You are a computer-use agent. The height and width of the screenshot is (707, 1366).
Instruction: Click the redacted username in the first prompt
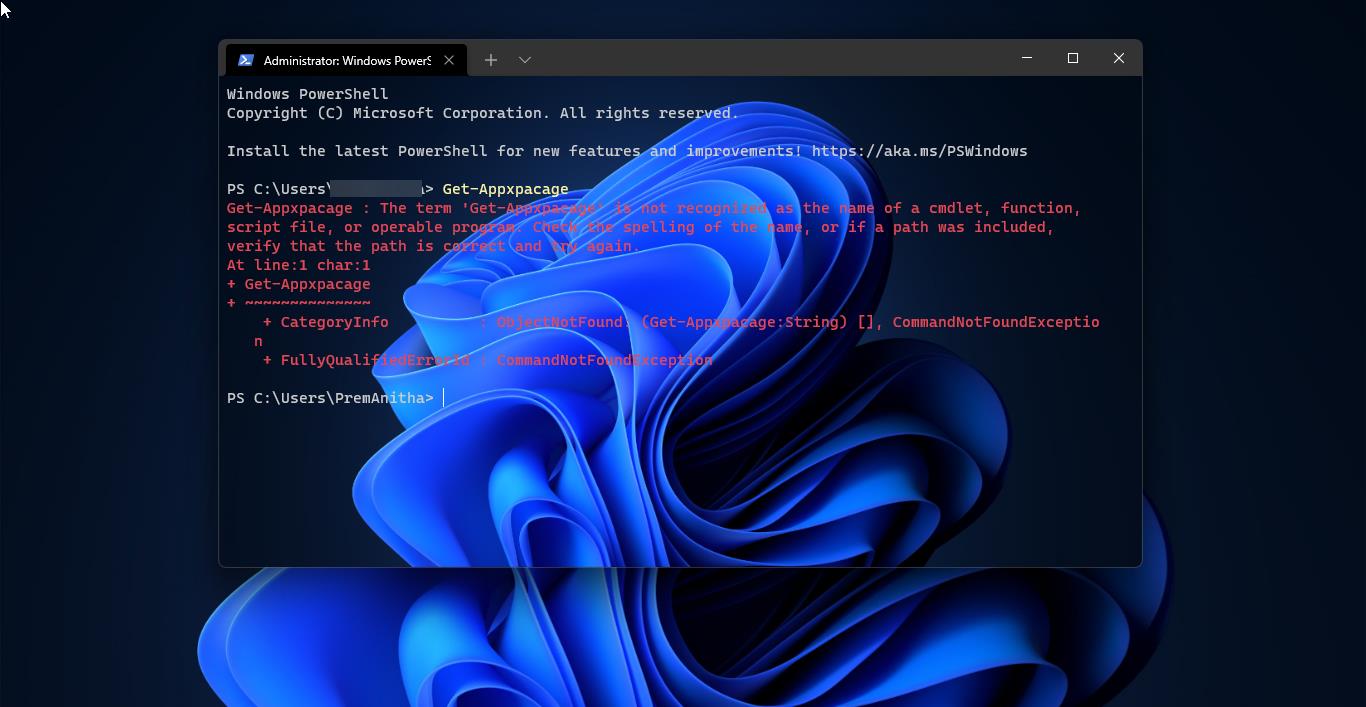pos(377,188)
